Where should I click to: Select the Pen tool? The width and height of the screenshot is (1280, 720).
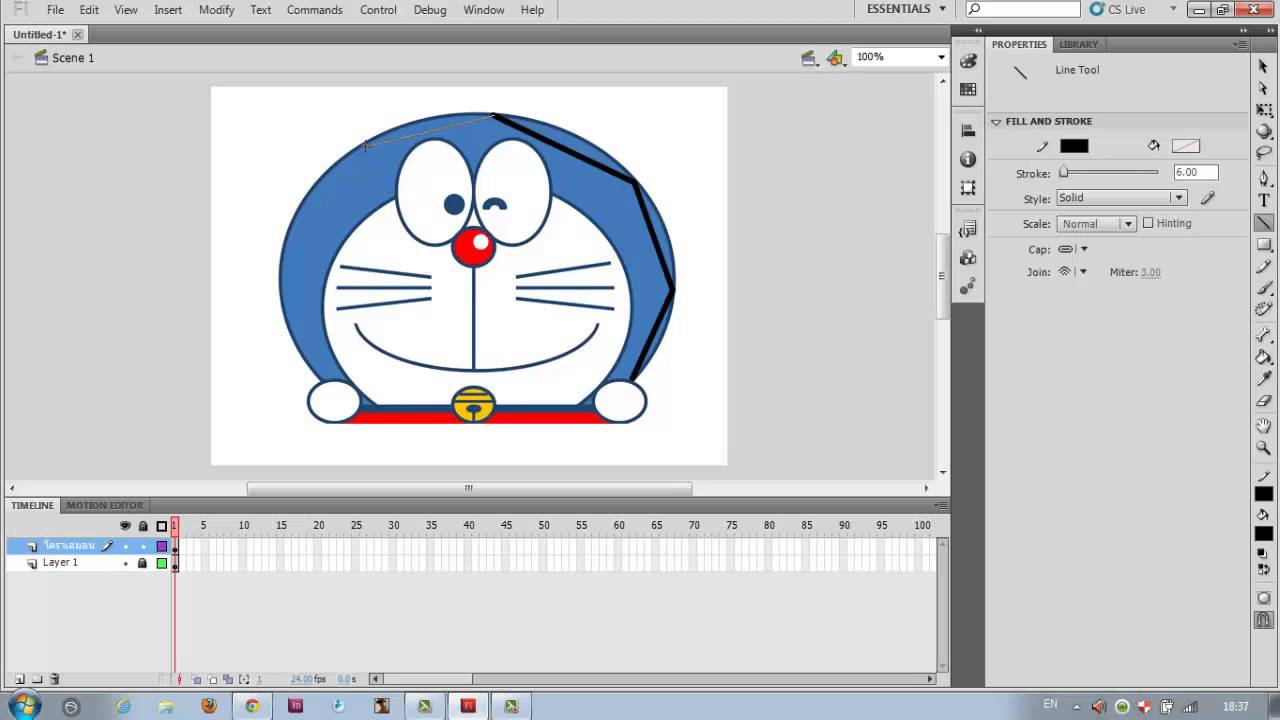point(1264,179)
